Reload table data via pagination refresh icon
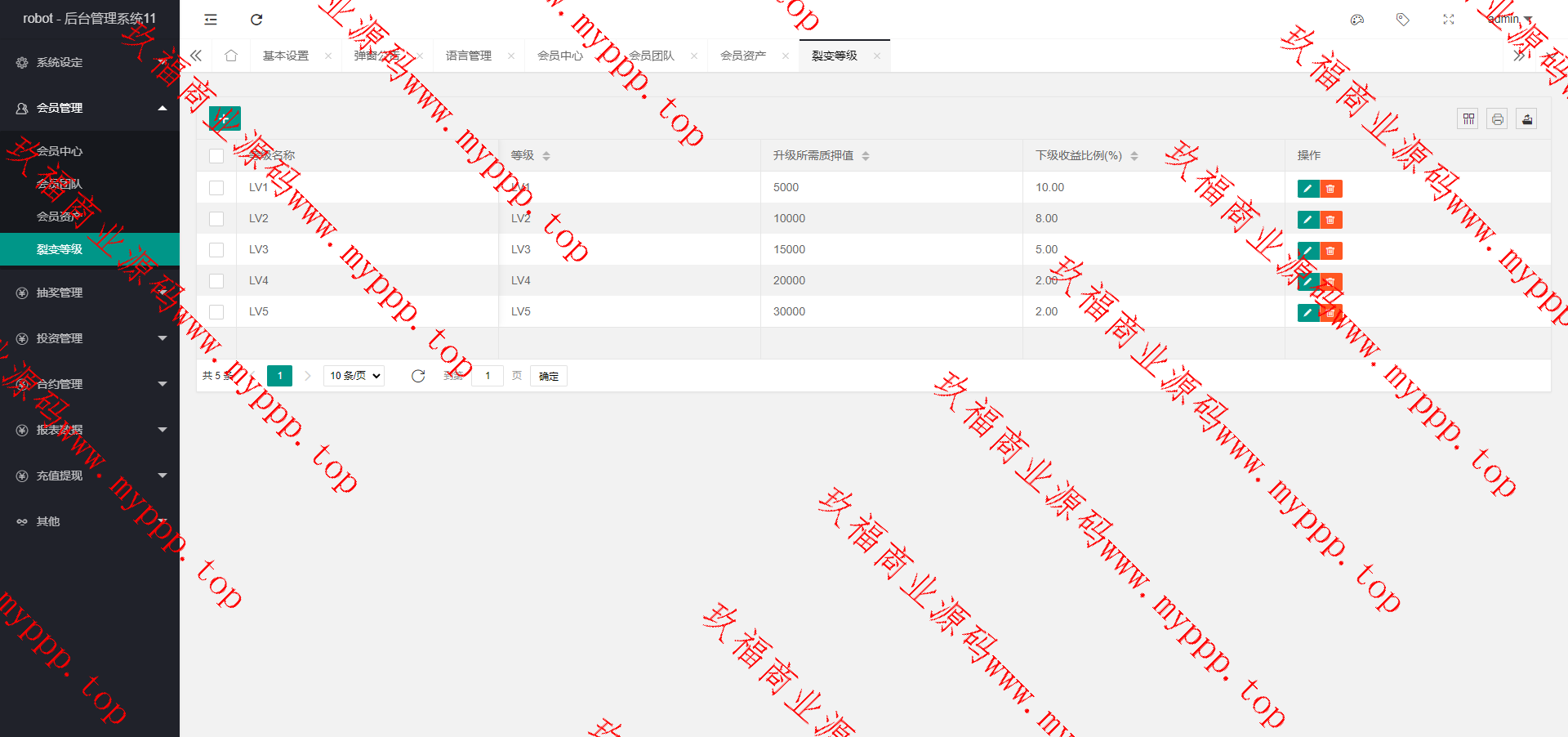 click(x=418, y=376)
